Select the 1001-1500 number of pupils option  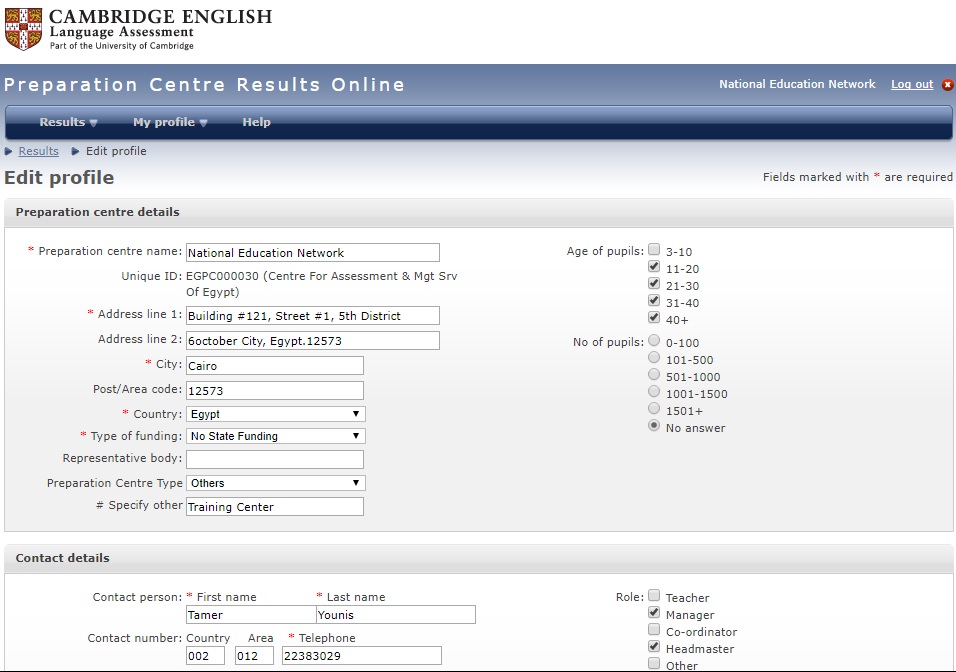pos(654,391)
